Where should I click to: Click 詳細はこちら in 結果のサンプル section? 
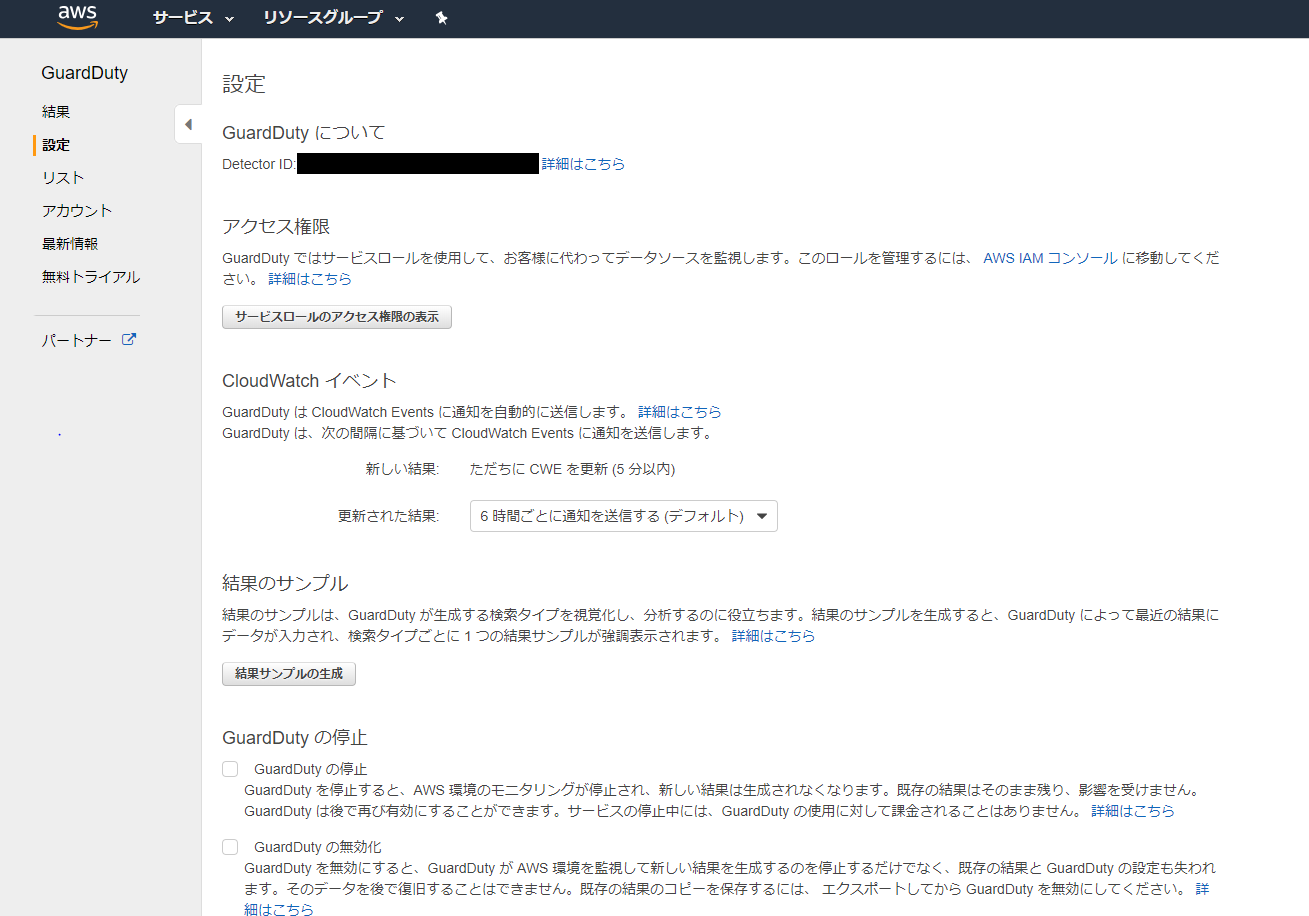coord(773,636)
